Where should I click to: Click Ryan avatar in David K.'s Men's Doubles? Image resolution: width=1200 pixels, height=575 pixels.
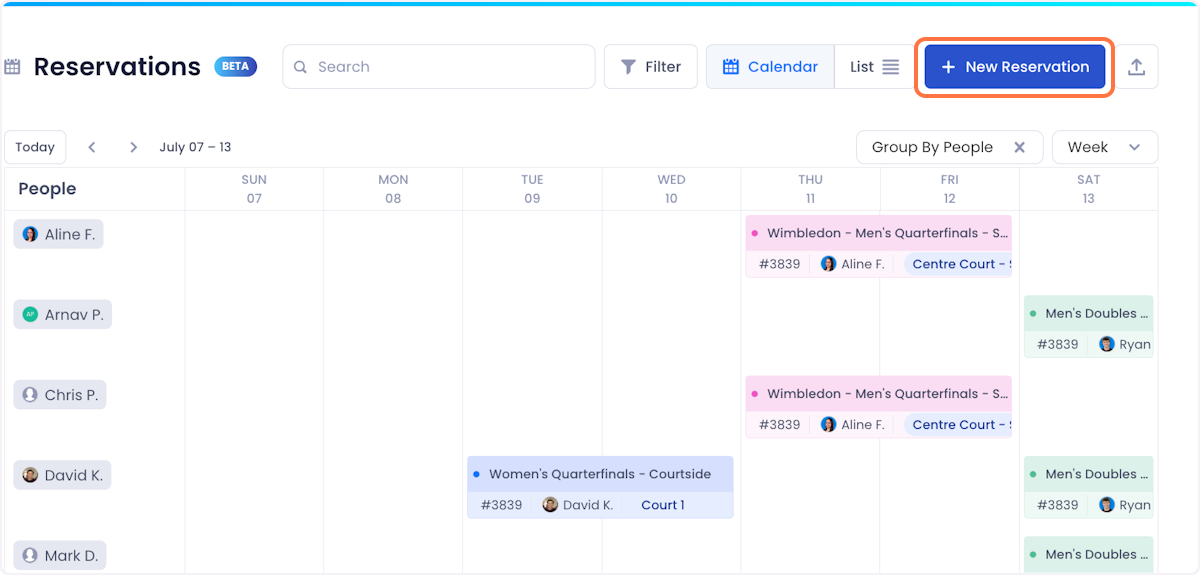[x=1107, y=505]
